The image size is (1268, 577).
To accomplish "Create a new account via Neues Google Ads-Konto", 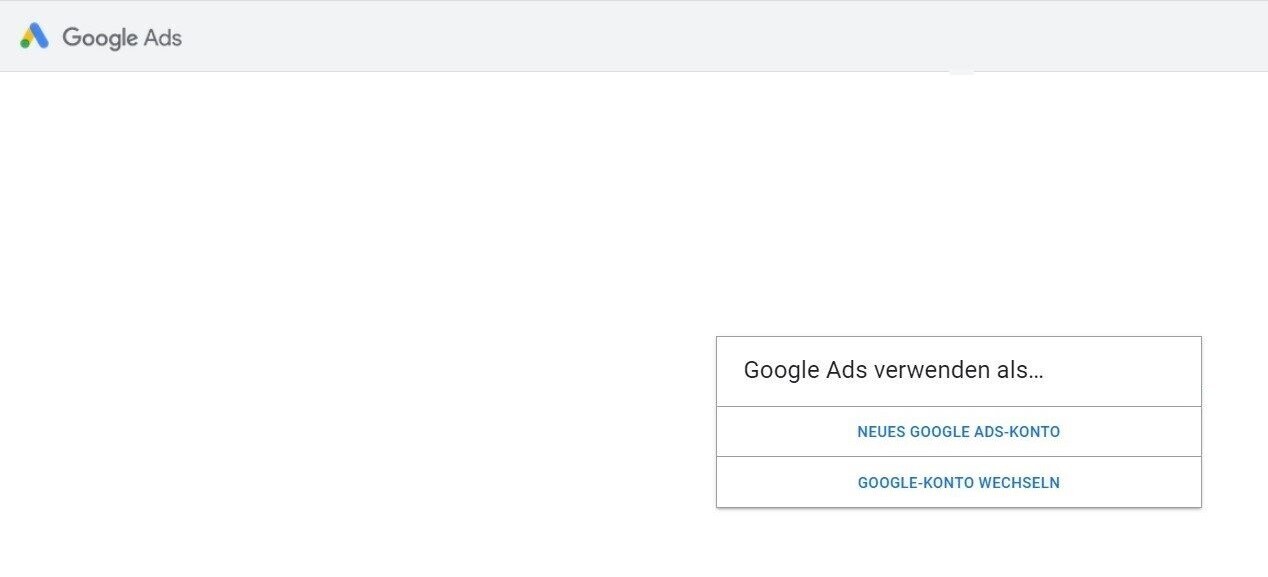I will (958, 432).
